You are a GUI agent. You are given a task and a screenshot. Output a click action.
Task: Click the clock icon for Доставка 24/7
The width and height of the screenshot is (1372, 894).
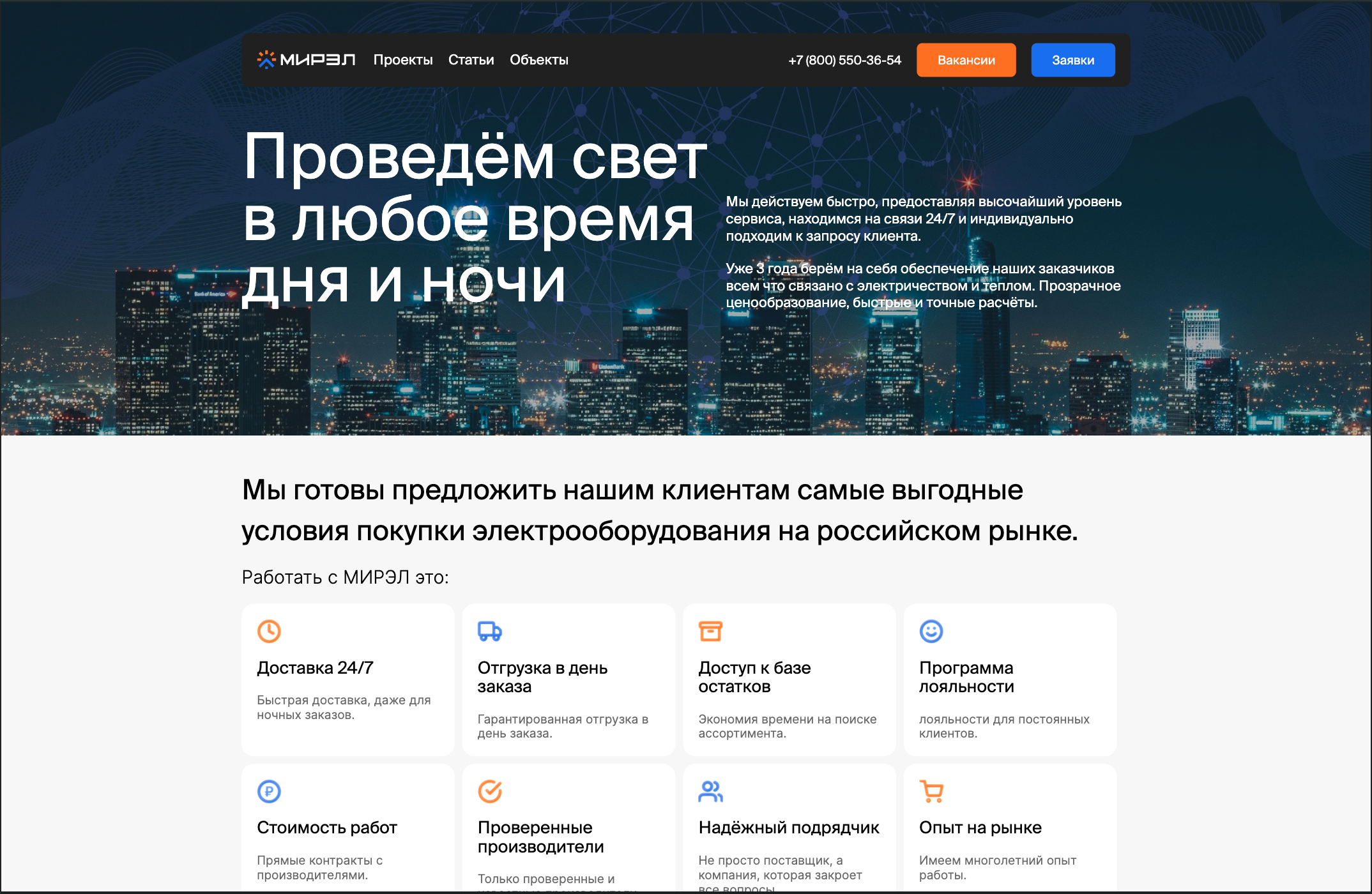click(269, 631)
